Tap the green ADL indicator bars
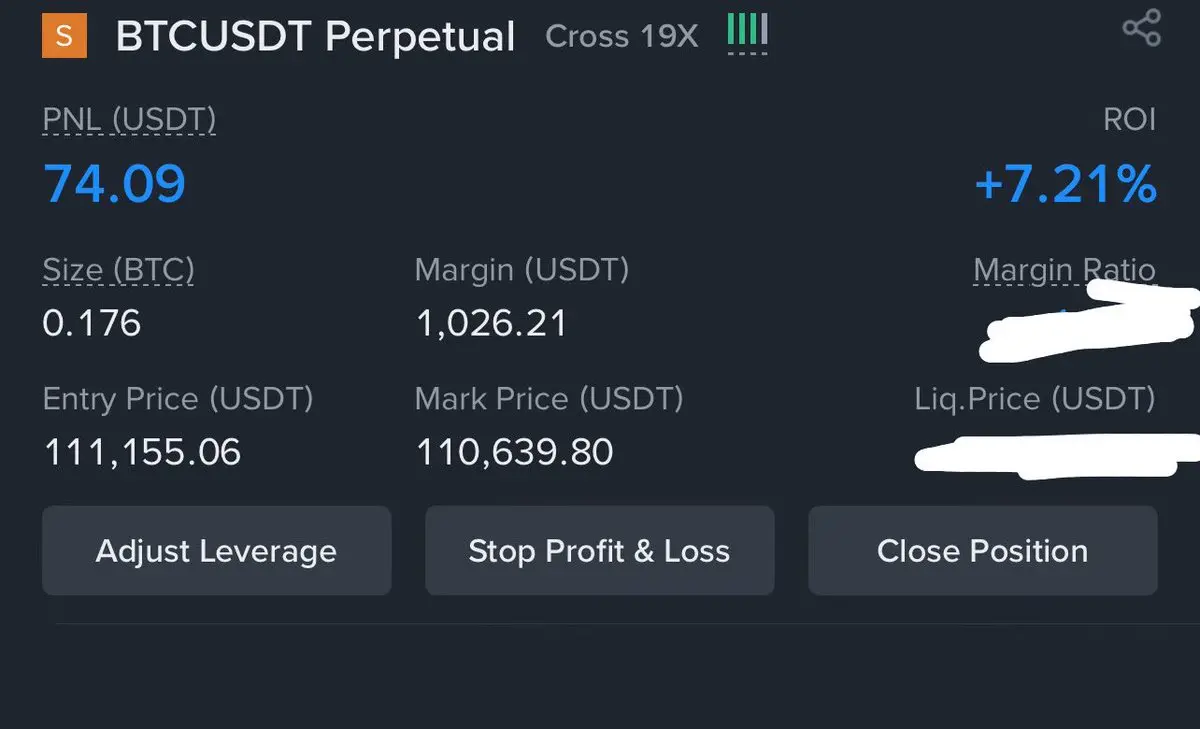1200x729 pixels. (747, 31)
